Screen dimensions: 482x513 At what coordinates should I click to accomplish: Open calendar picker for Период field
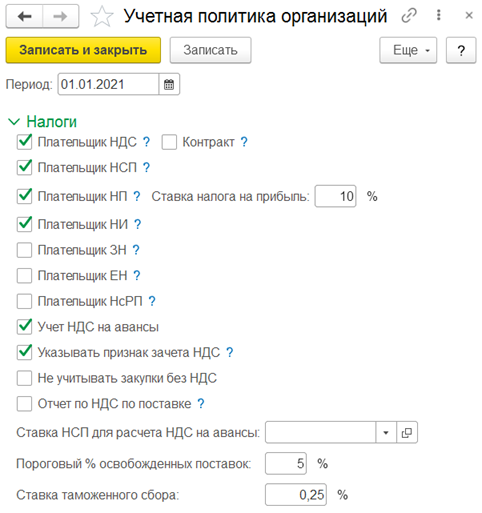169,84
